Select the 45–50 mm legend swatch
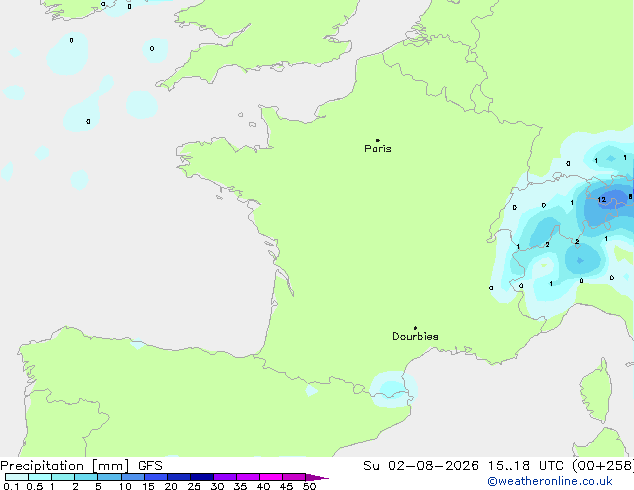634x490 pixels. 294,477
